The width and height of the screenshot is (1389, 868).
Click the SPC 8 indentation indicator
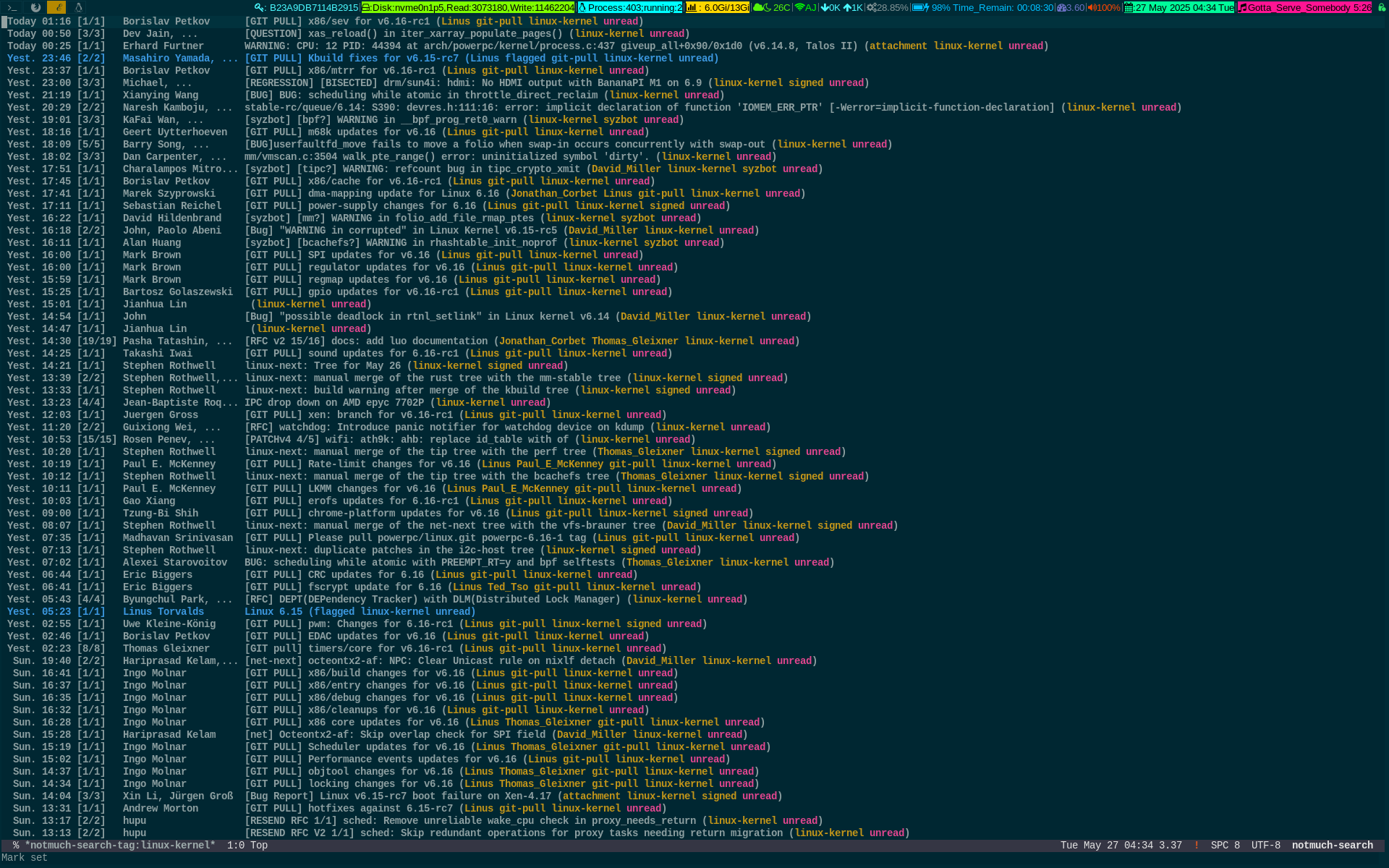click(x=1226, y=845)
